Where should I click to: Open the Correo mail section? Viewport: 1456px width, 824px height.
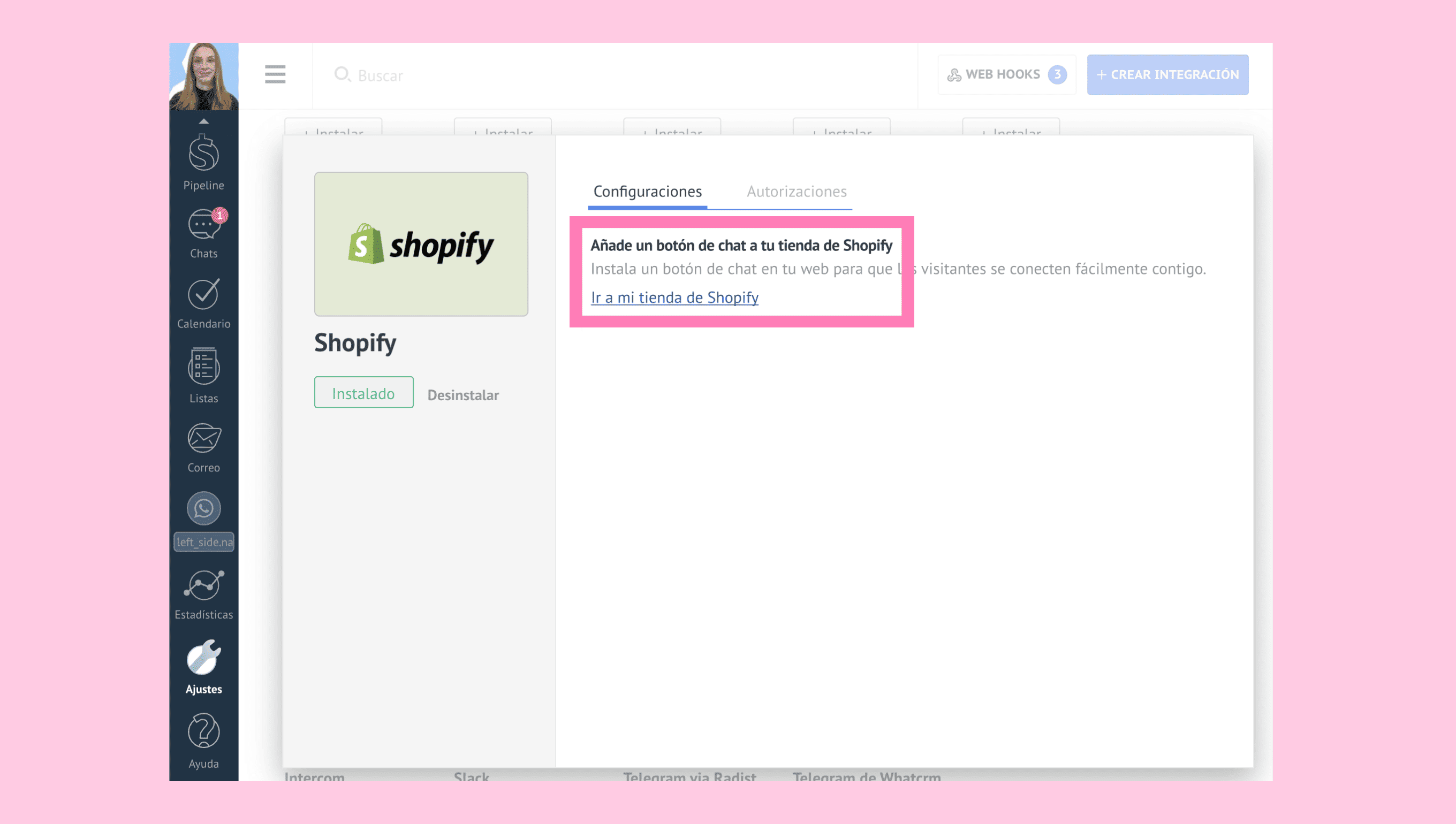point(204,448)
